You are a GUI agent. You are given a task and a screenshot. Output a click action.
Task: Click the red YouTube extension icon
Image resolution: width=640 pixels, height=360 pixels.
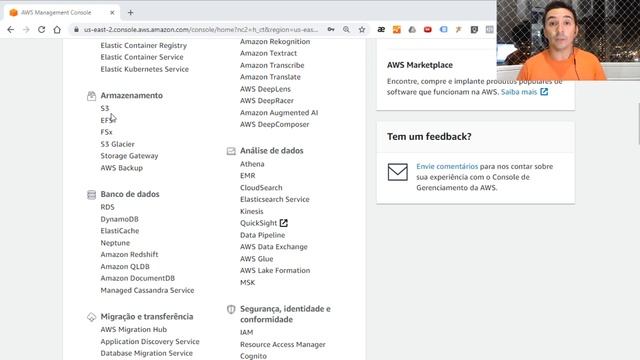point(428,29)
